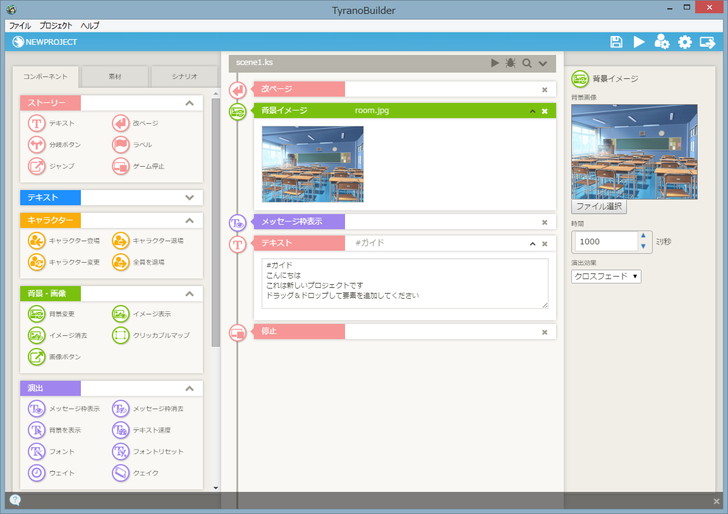This screenshot has height=514, width=728.
Task: Collapse the ストーリー section
Action: coord(189,103)
